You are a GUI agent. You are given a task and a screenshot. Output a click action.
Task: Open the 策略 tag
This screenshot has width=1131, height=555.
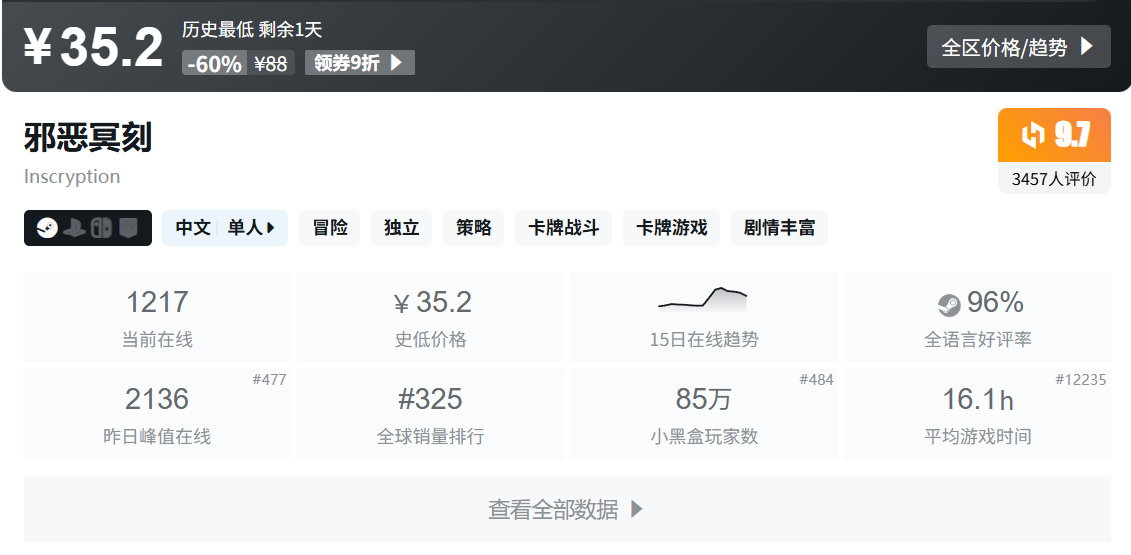[x=474, y=228]
